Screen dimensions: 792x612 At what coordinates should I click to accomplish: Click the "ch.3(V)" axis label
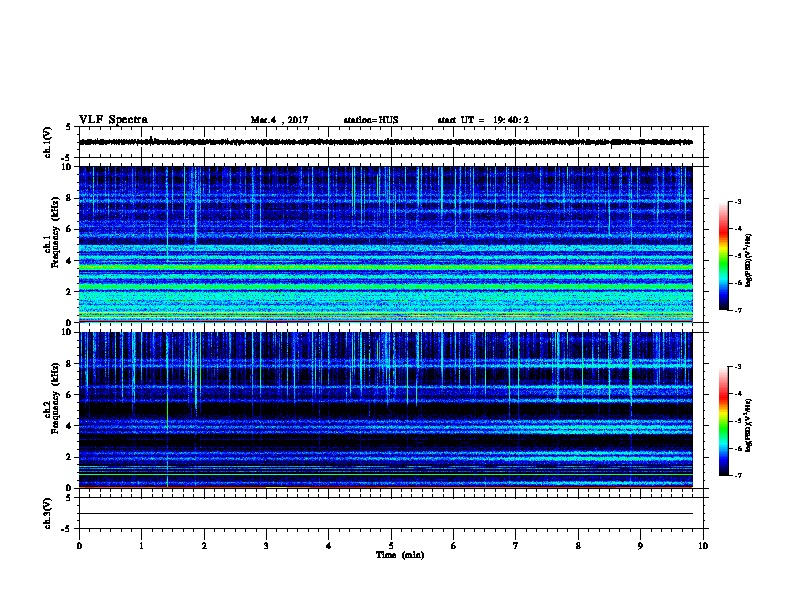[x=47, y=513]
